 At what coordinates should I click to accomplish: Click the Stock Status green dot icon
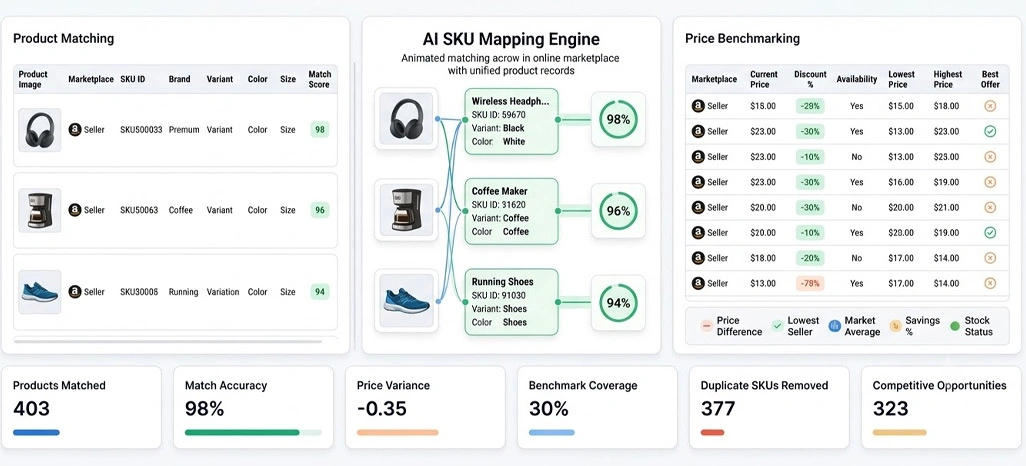pos(955,325)
